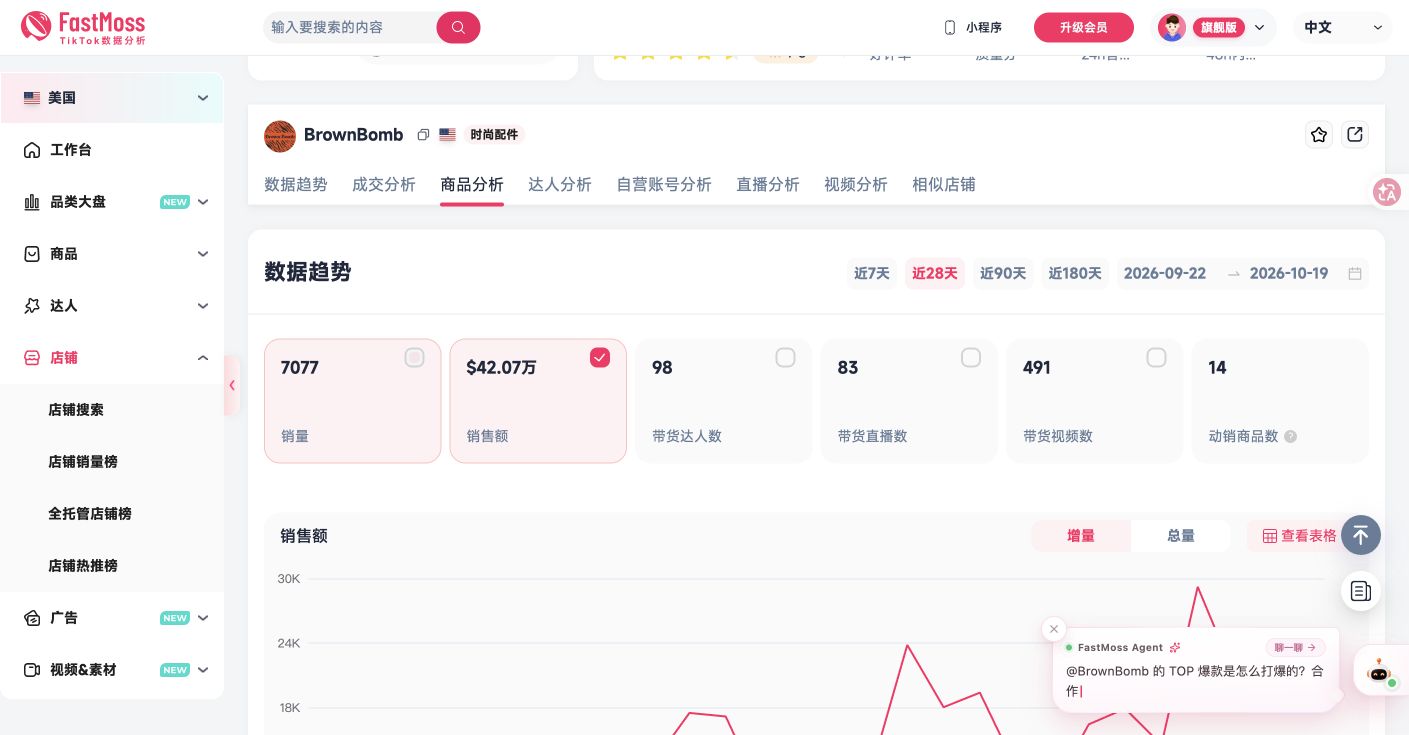Image resolution: width=1409 pixels, height=735 pixels.
Task: Switch to the 成交分析 tab
Action: (384, 185)
